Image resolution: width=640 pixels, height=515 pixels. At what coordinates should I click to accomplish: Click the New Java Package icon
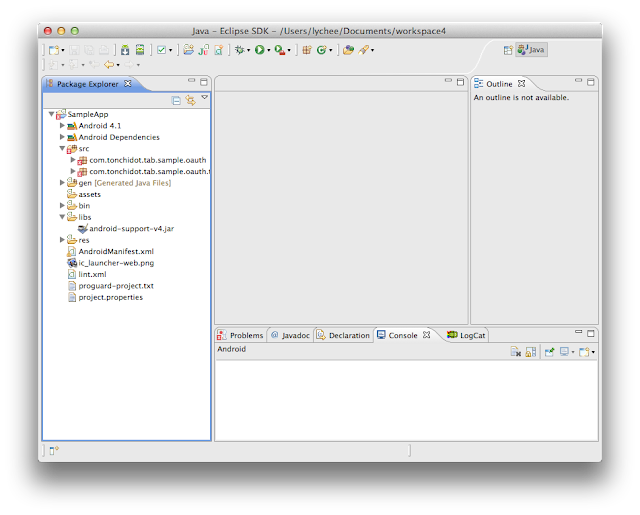[x=307, y=50]
